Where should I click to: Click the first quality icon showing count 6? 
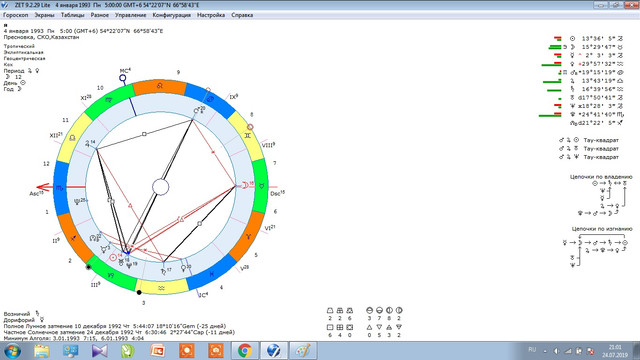pos(330,327)
